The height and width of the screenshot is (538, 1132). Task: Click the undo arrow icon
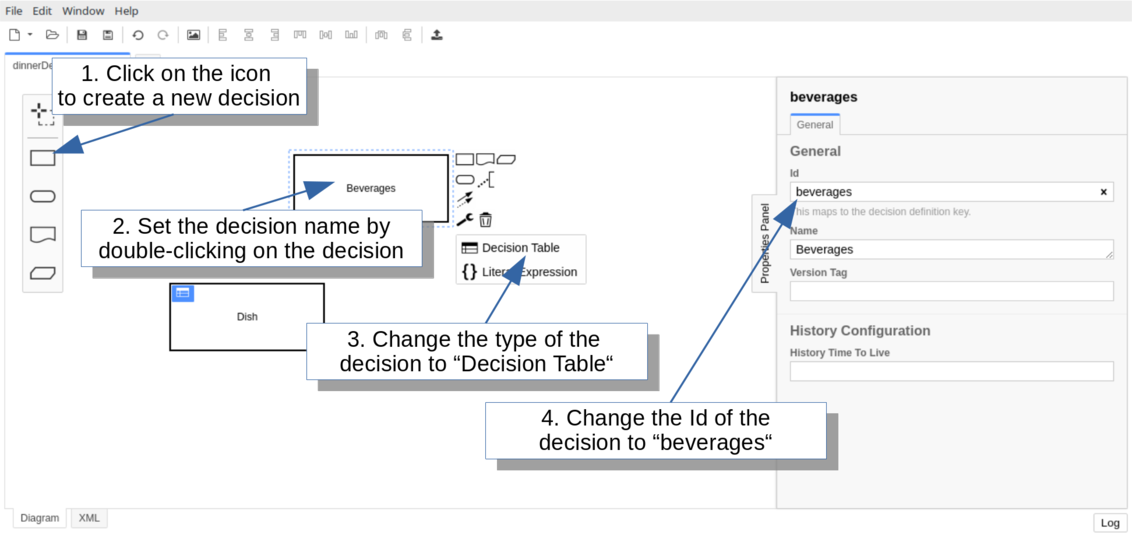138,35
